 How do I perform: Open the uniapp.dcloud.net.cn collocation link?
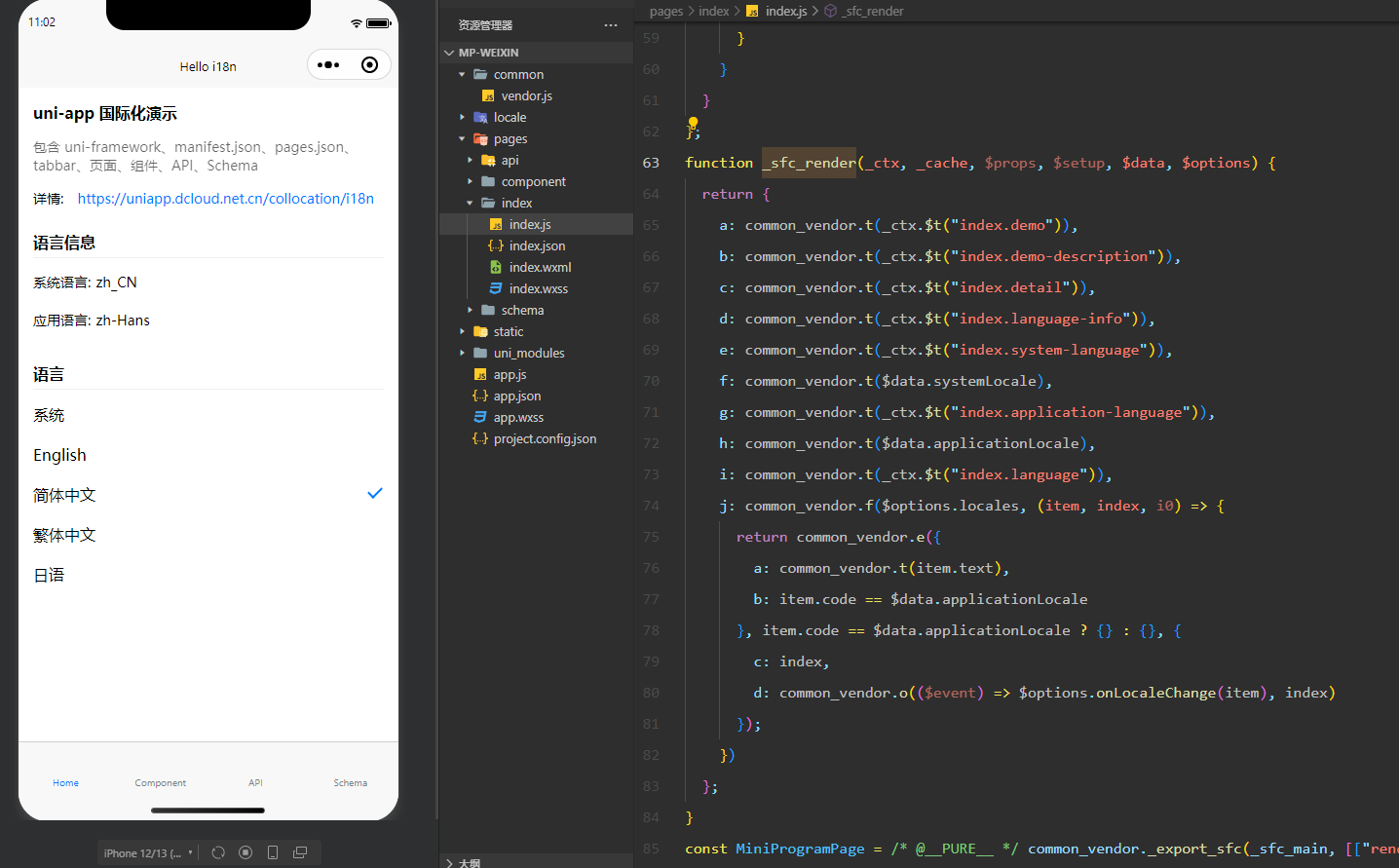point(225,199)
